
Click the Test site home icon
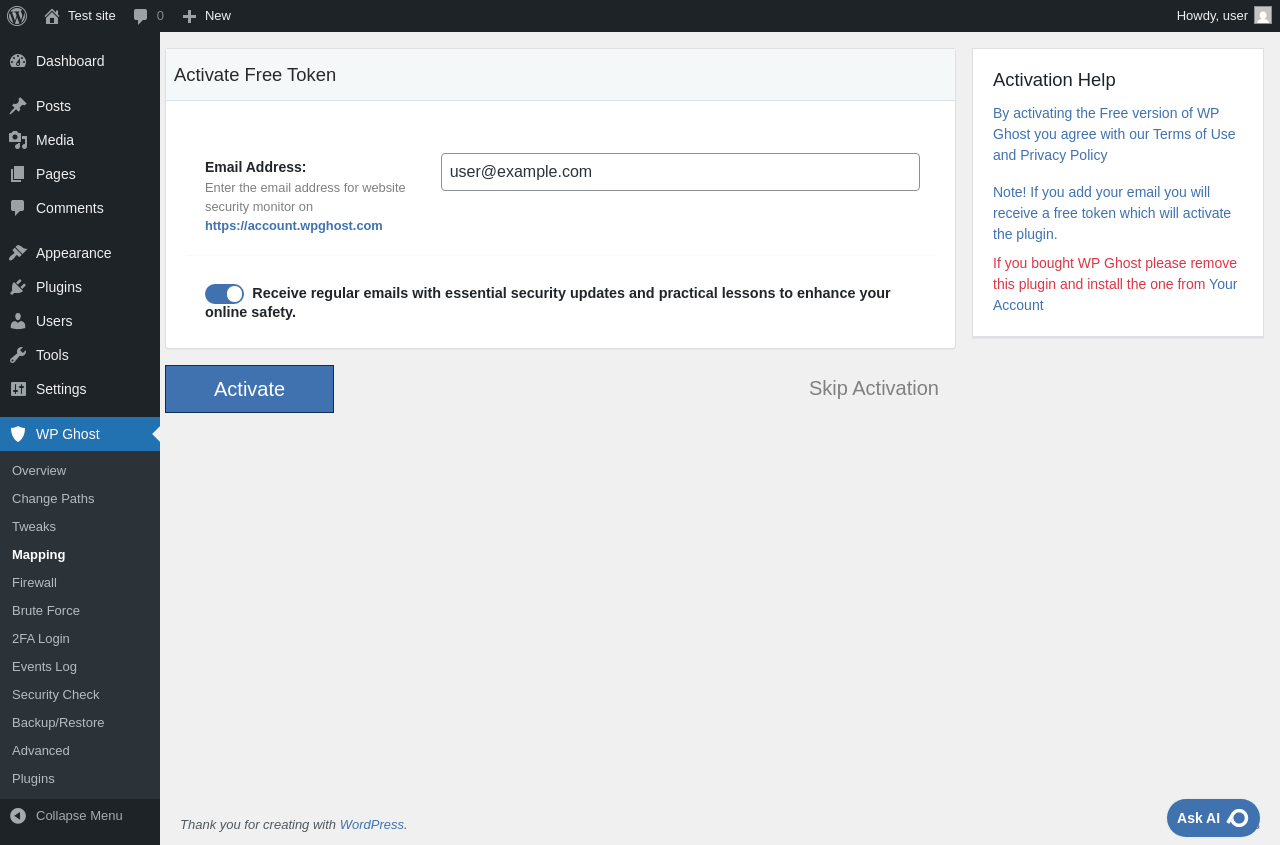52,16
